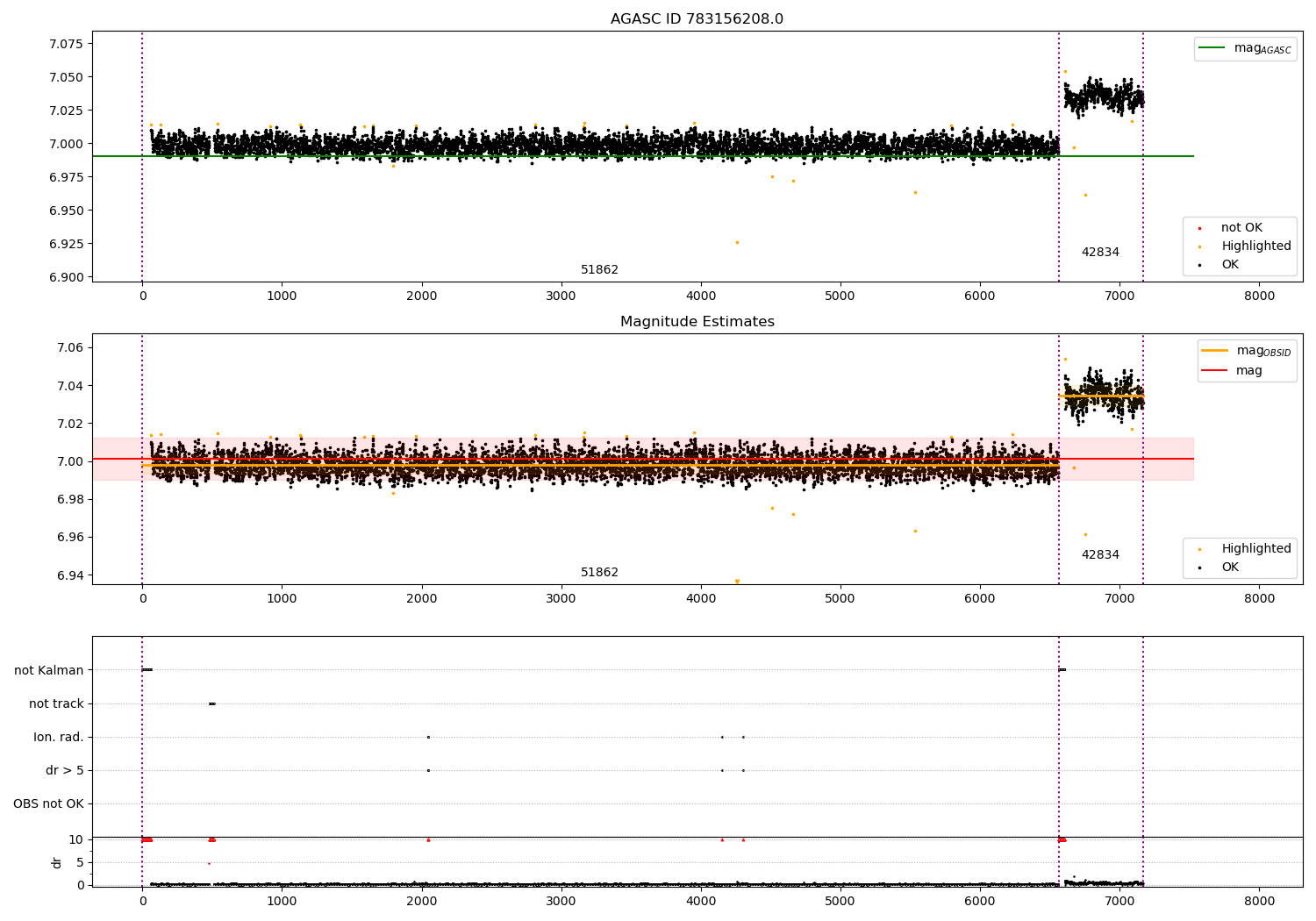
Task: Click the 8000 x-axis tick of the top plot
Action: click(1259, 296)
